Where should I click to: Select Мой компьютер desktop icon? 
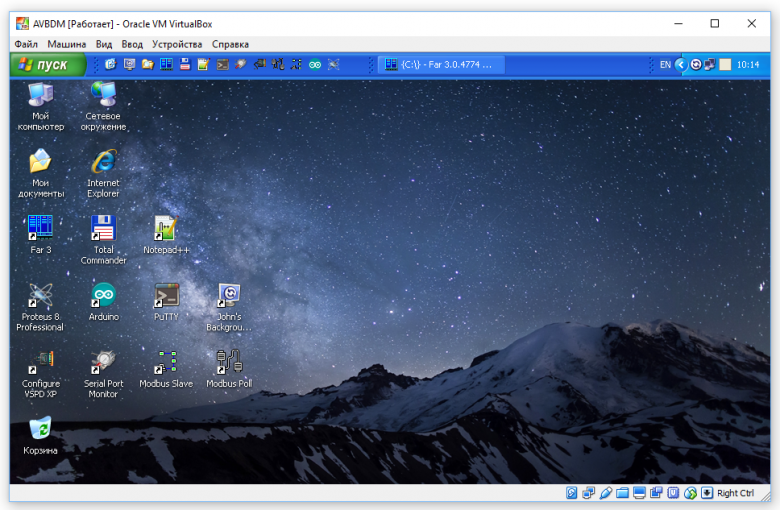(40, 105)
